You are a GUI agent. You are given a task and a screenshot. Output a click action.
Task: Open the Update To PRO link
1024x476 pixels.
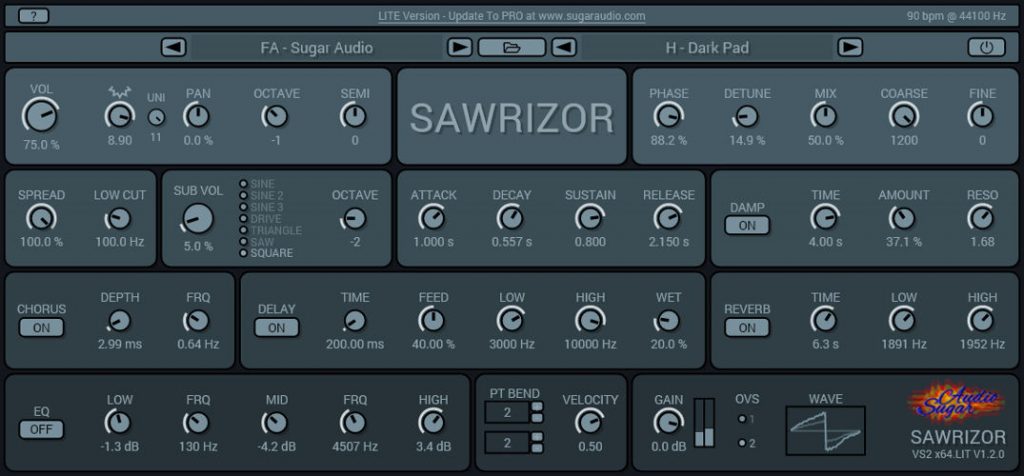(x=511, y=16)
